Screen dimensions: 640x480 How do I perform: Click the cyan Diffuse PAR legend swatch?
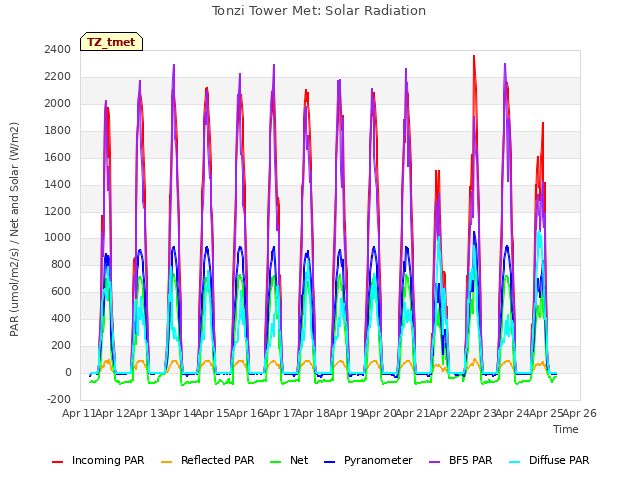click(515, 462)
